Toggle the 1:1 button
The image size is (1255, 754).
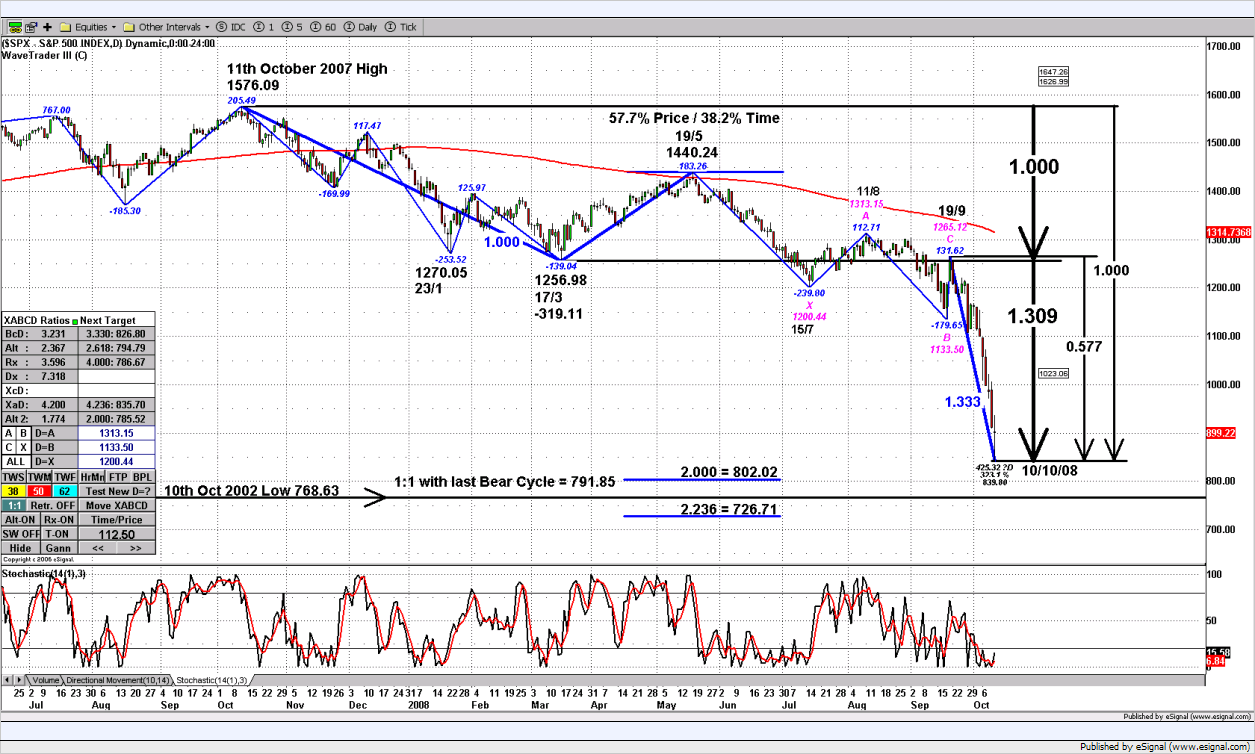pyautogui.click(x=14, y=505)
